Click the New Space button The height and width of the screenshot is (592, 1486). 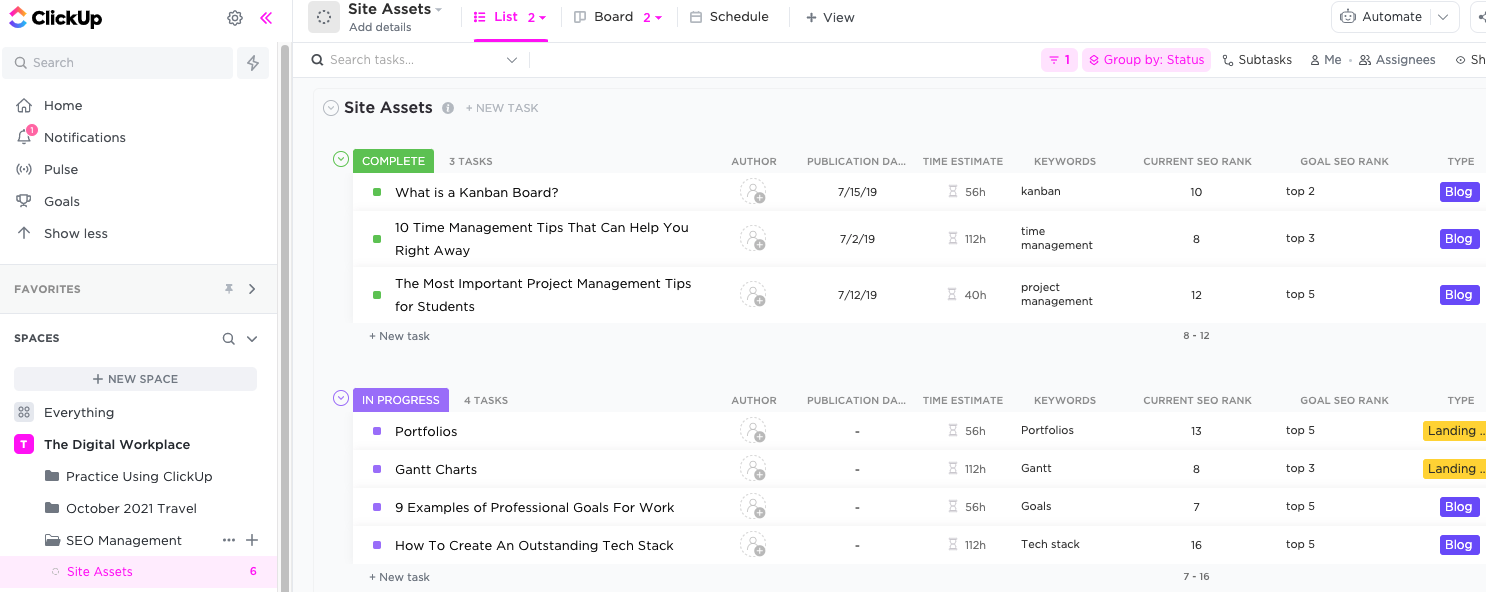135,379
